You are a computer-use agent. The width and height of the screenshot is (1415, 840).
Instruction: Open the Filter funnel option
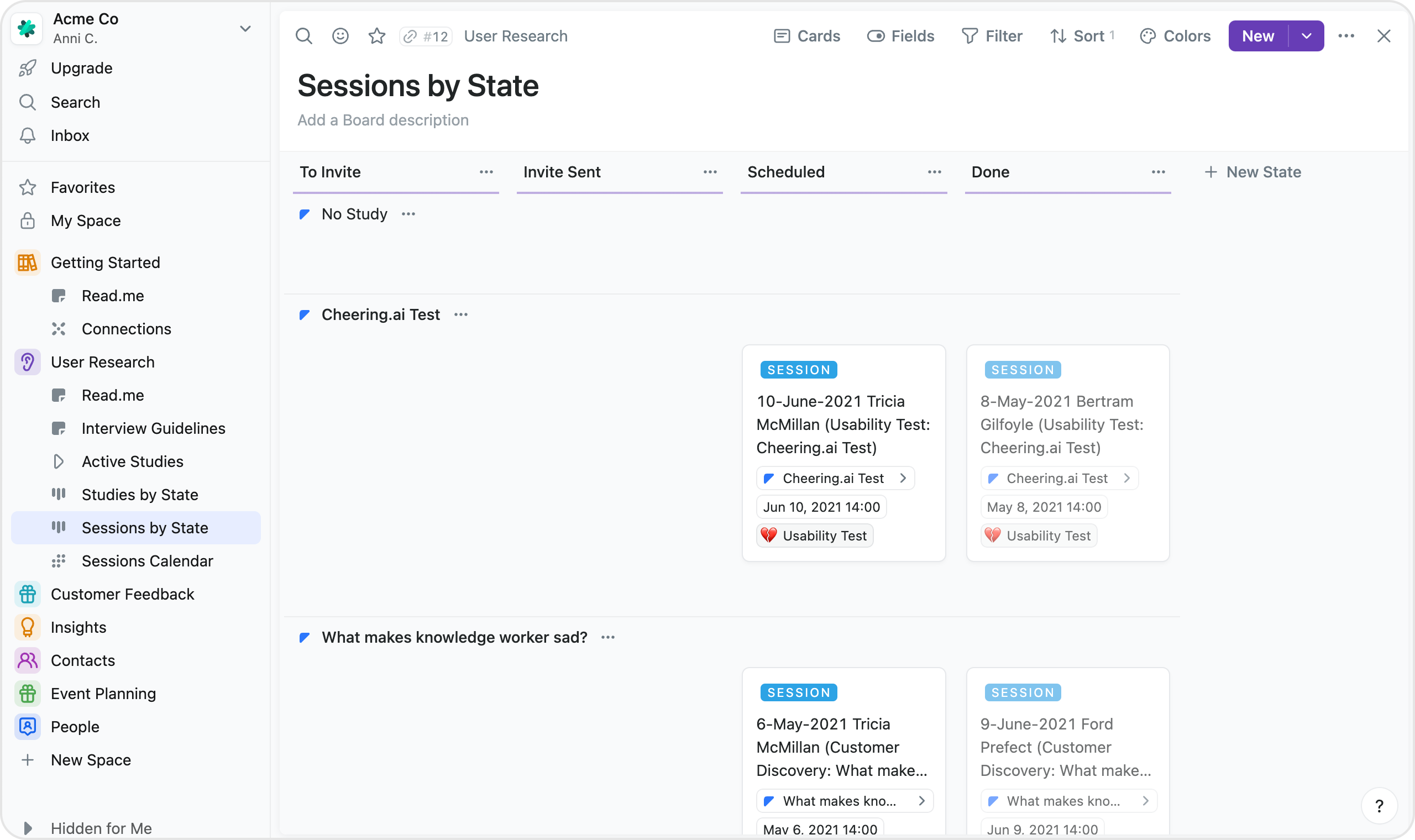[x=992, y=36]
